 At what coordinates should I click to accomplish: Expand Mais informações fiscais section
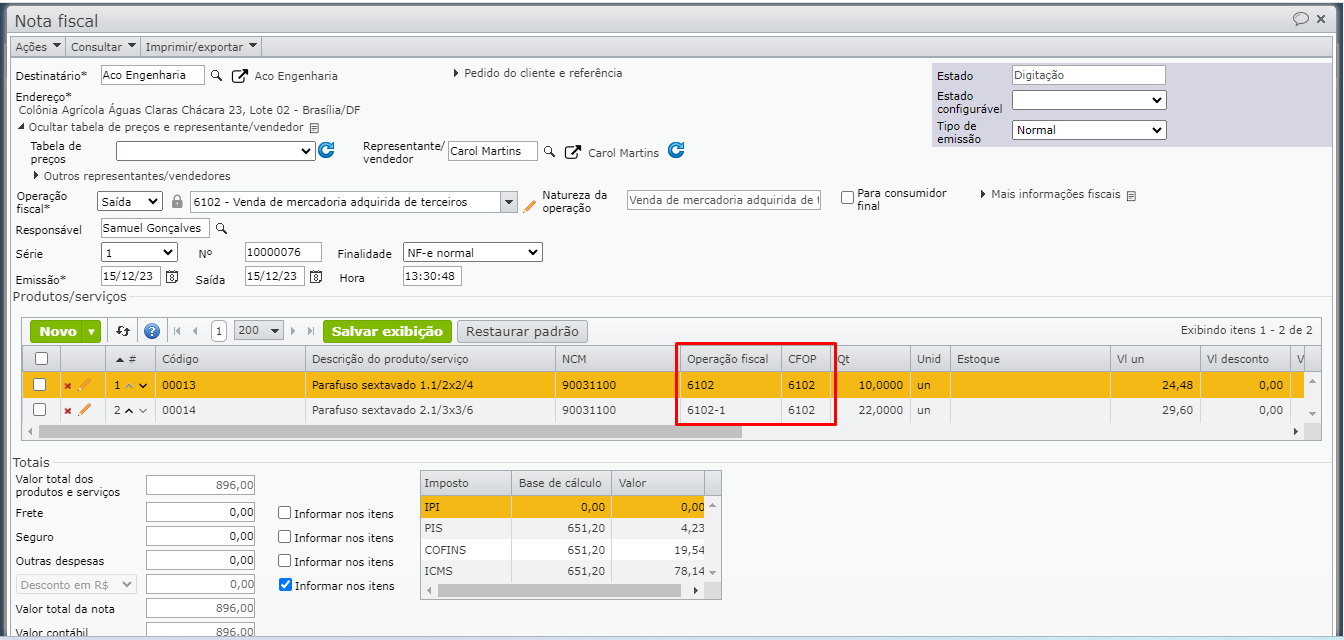pos(1055,195)
